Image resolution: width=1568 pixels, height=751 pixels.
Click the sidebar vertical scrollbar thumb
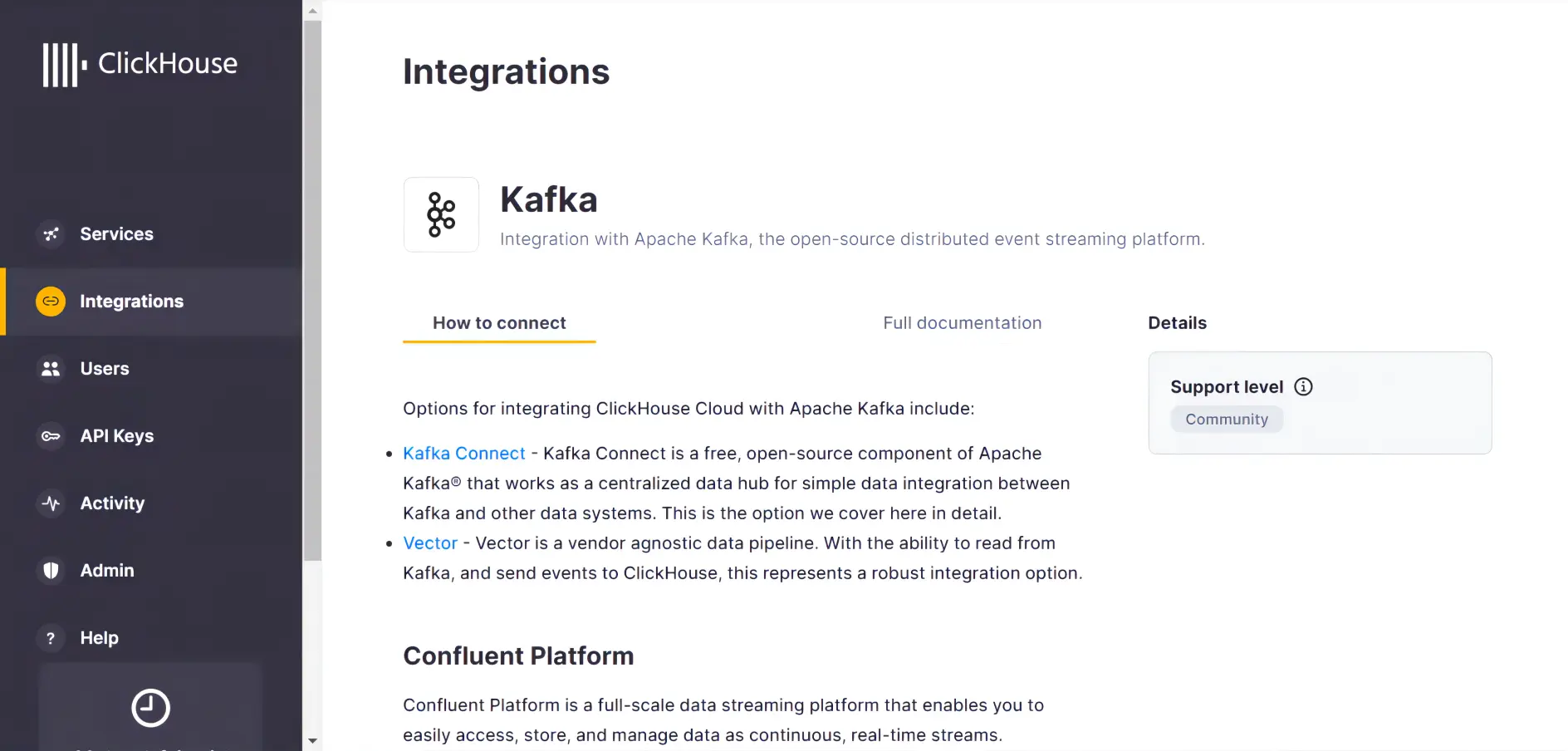(x=312, y=291)
